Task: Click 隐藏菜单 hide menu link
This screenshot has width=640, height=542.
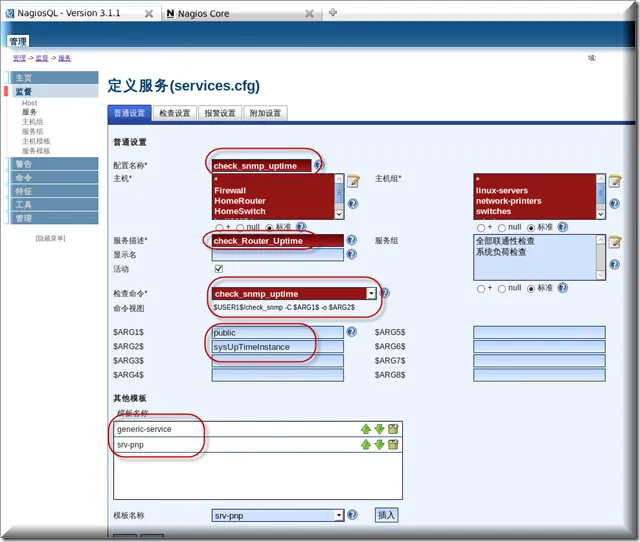Action: [x=50, y=238]
